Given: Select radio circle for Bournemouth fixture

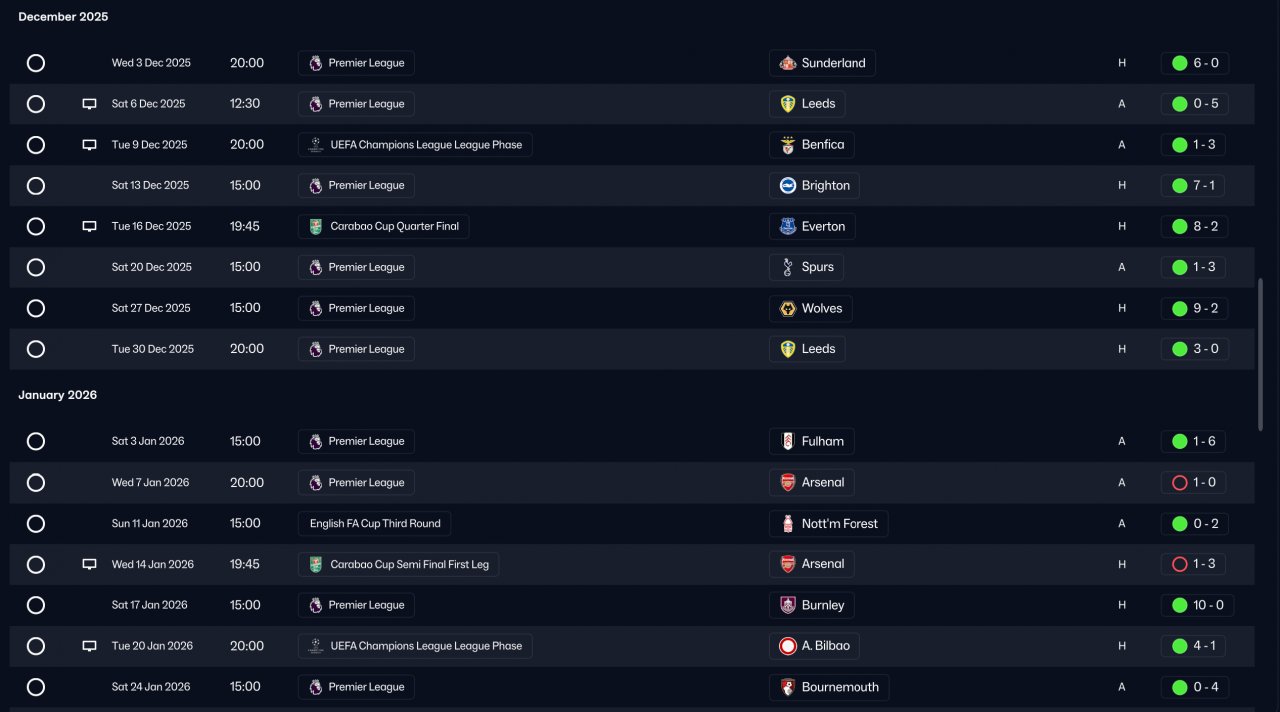Looking at the screenshot, I should tap(36, 687).
